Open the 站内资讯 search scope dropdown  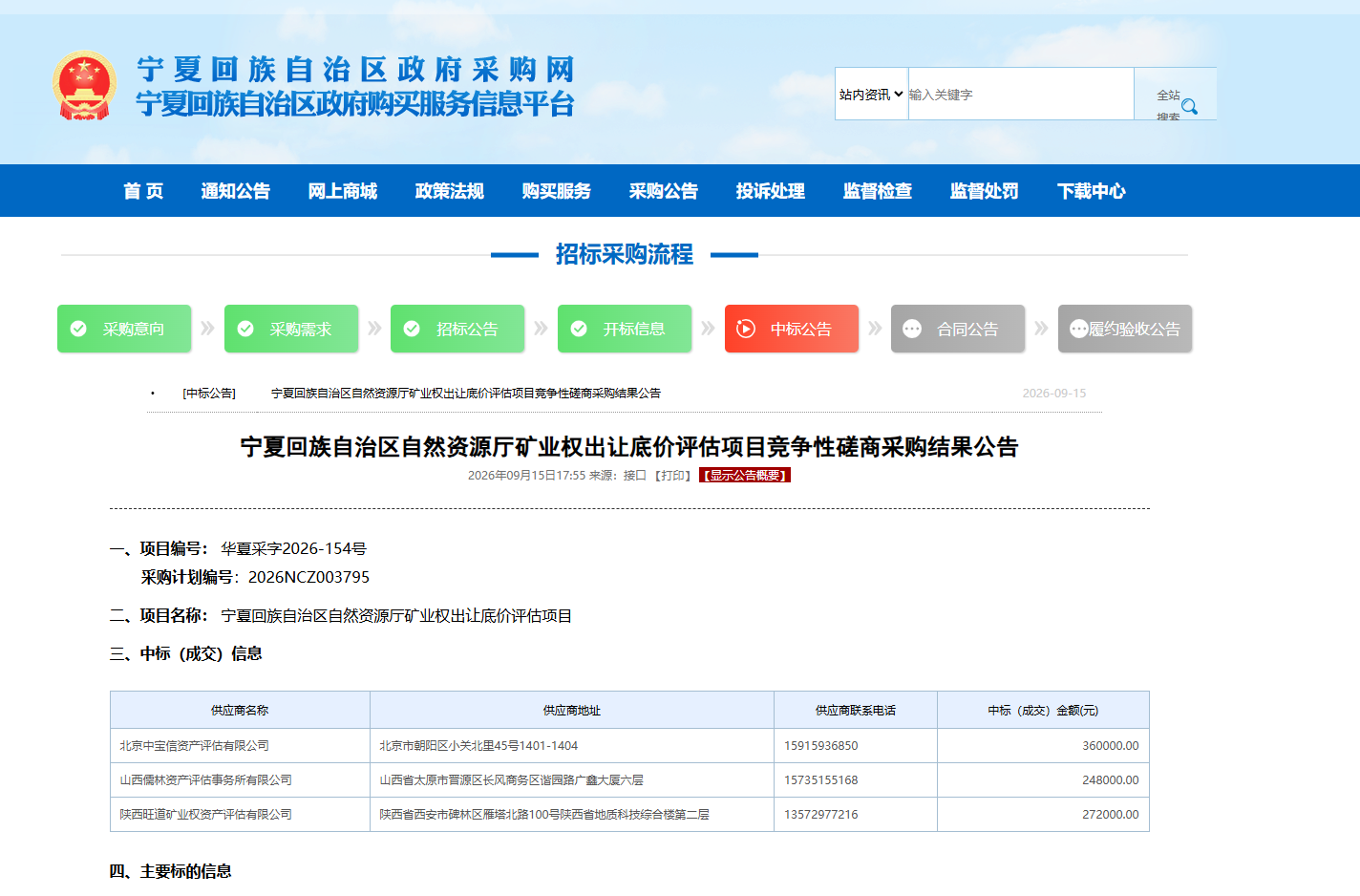click(x=871, y=94)
